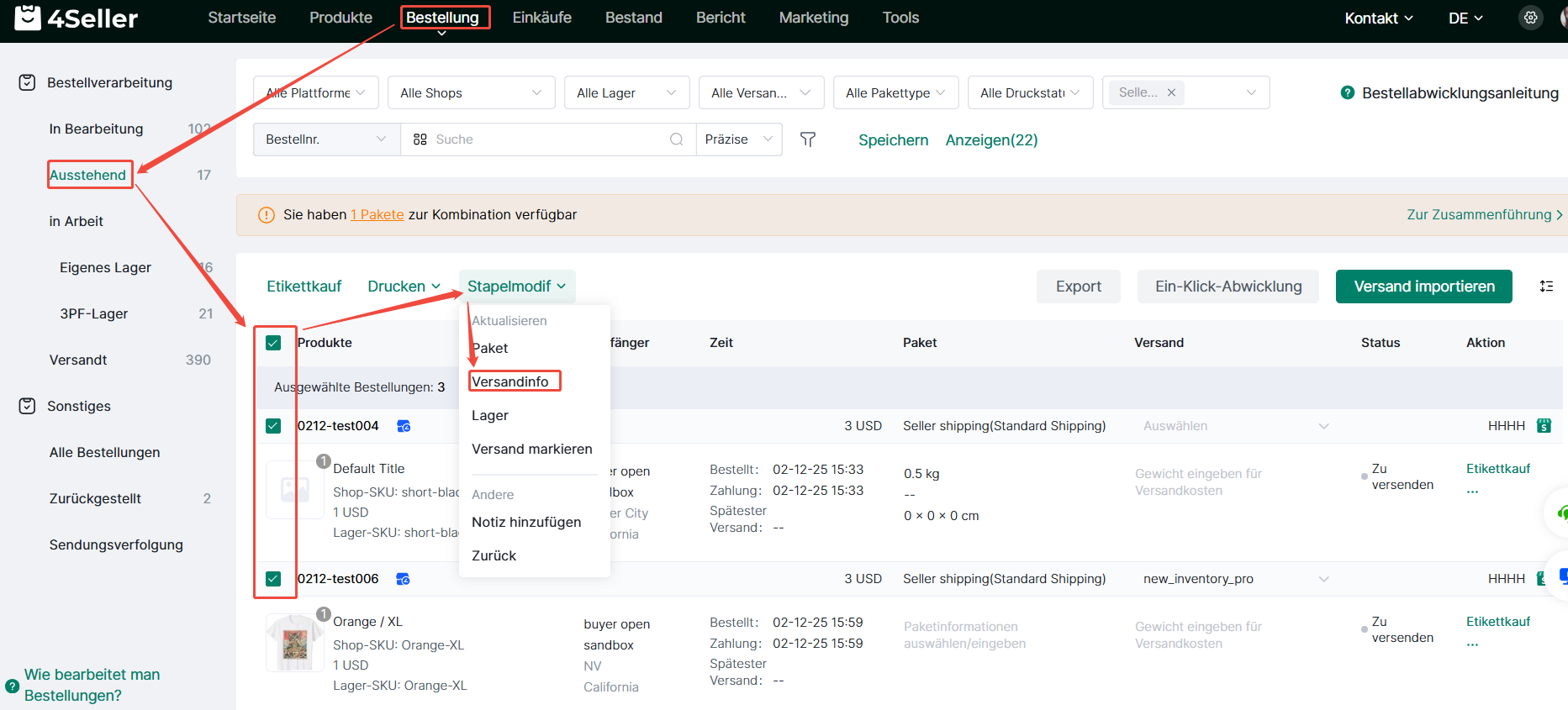Screen dimensions: 1568x710
Task: Choose Versand markieren menu entry
Action: pos(531,449)
